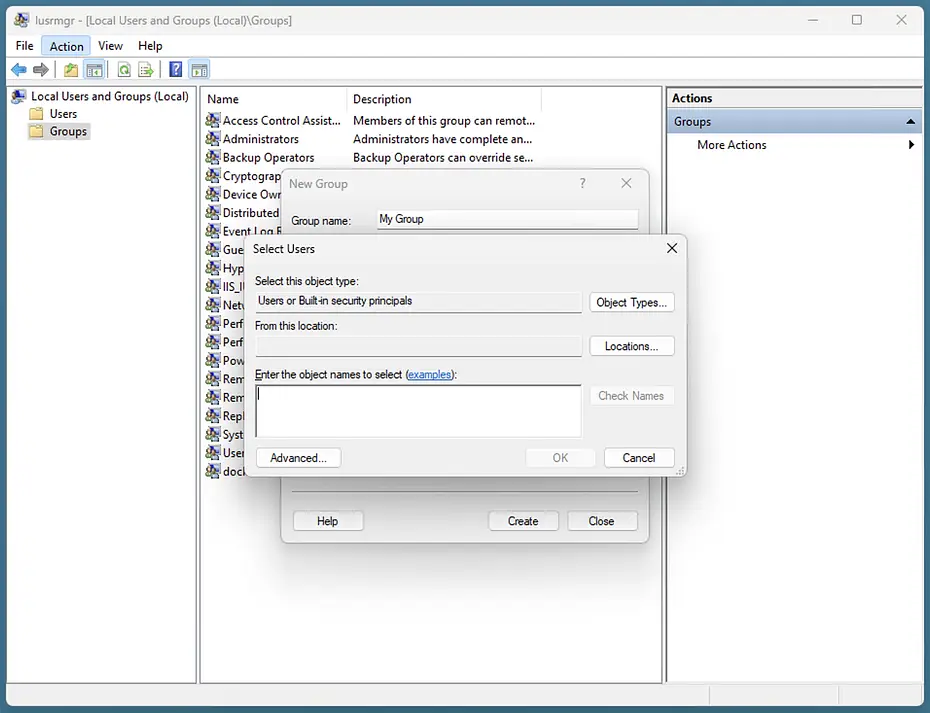Image resolution: width=930 pixels, height=713 pixels.
Task: Click the Groups folder icon in tree
Action: tap(37, 131)
